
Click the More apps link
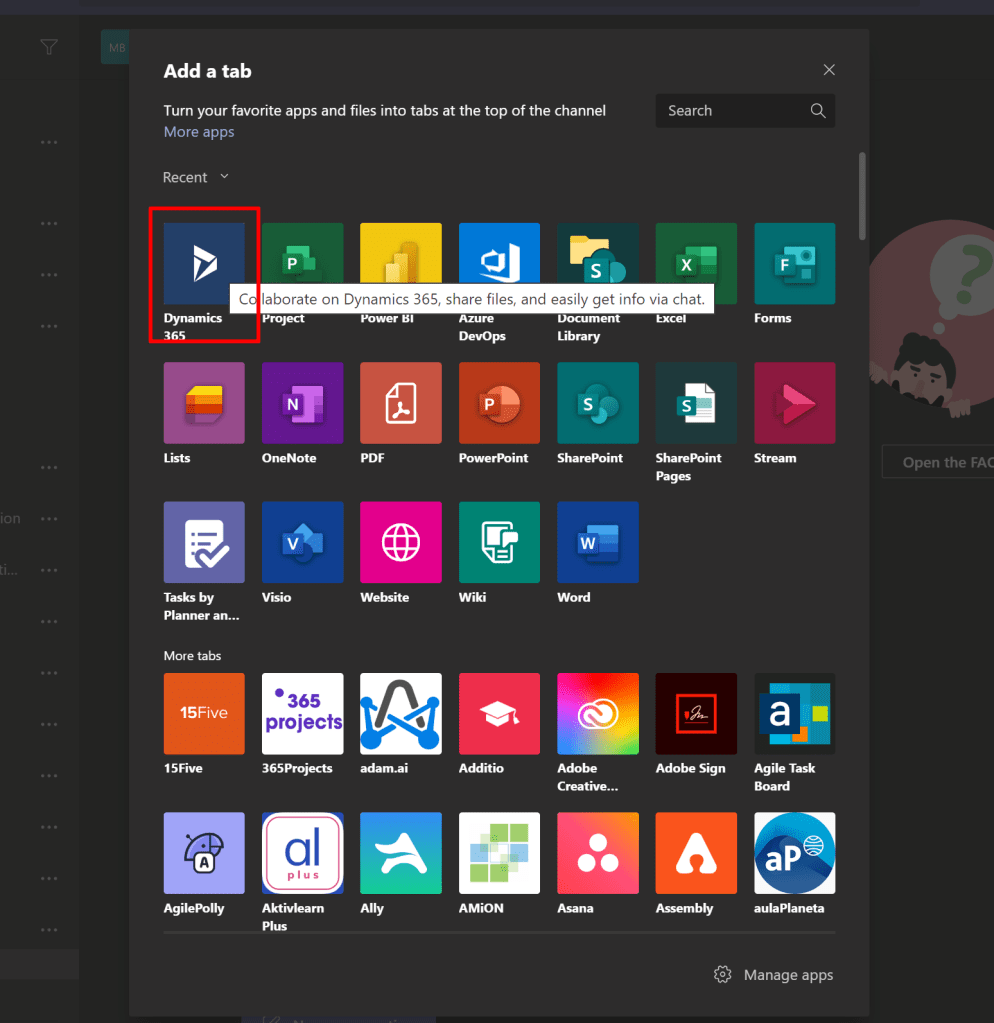point(199,132)
